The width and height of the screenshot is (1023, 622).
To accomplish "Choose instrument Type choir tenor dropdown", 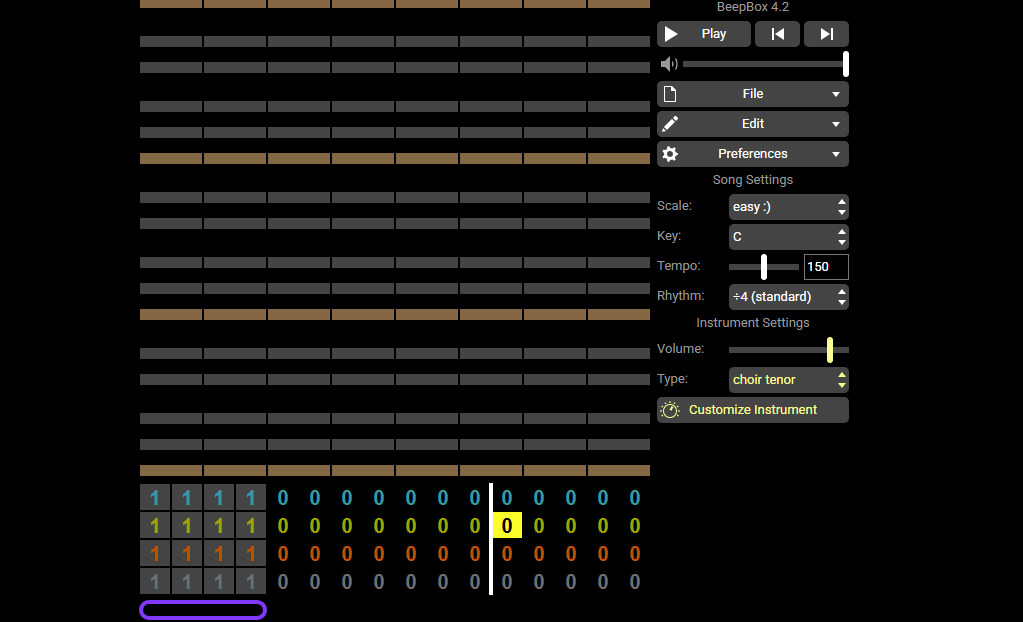I will 788,380.
